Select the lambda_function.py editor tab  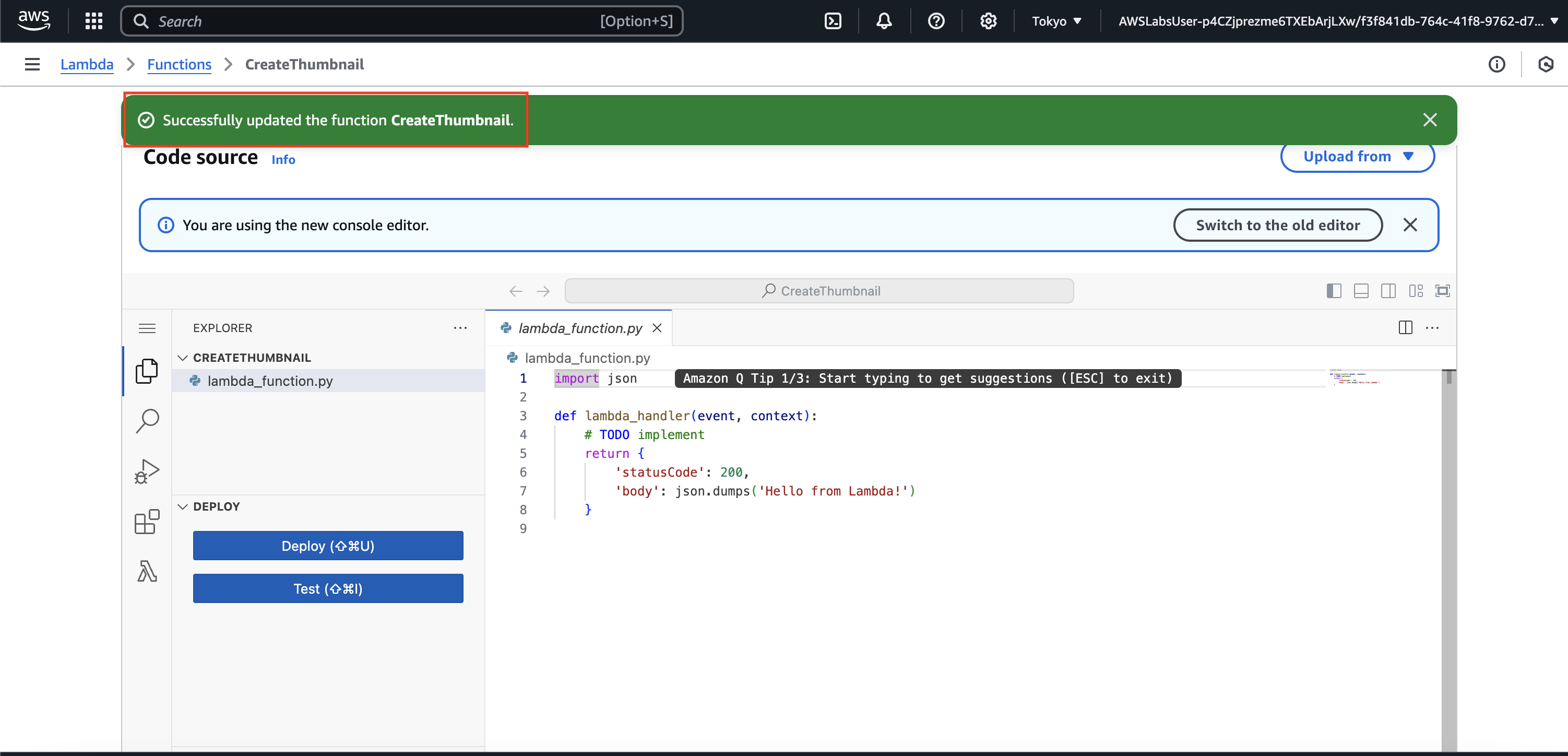click(x=578, y=328)
